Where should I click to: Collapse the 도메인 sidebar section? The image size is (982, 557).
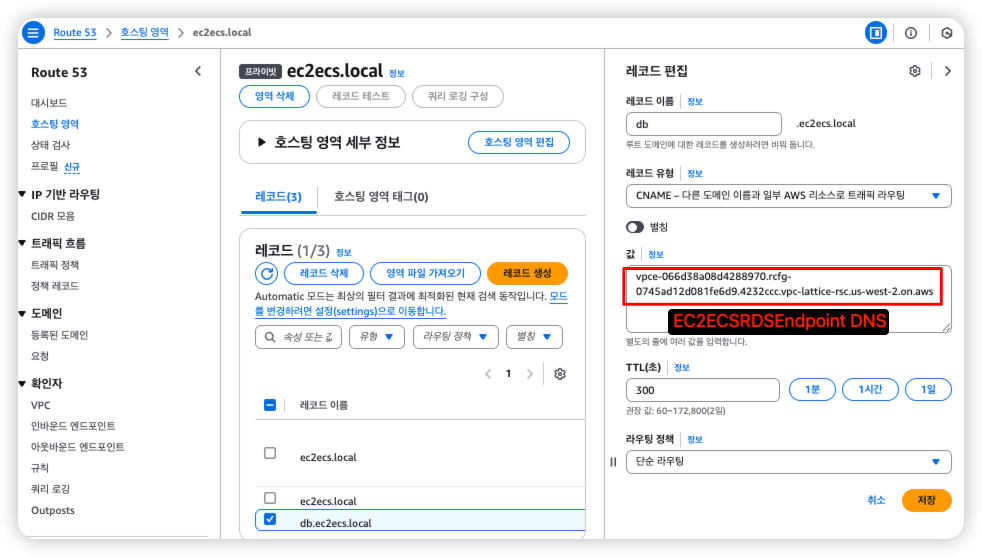coord(23,313)
